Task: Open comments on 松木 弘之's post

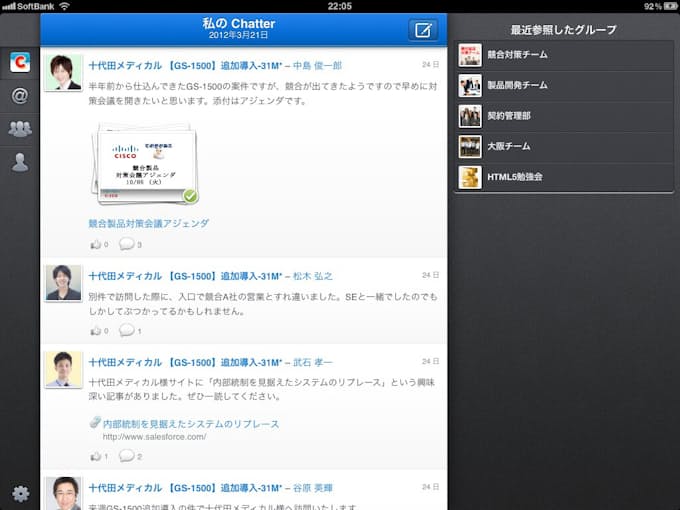Action: click(x=130, y=330)
